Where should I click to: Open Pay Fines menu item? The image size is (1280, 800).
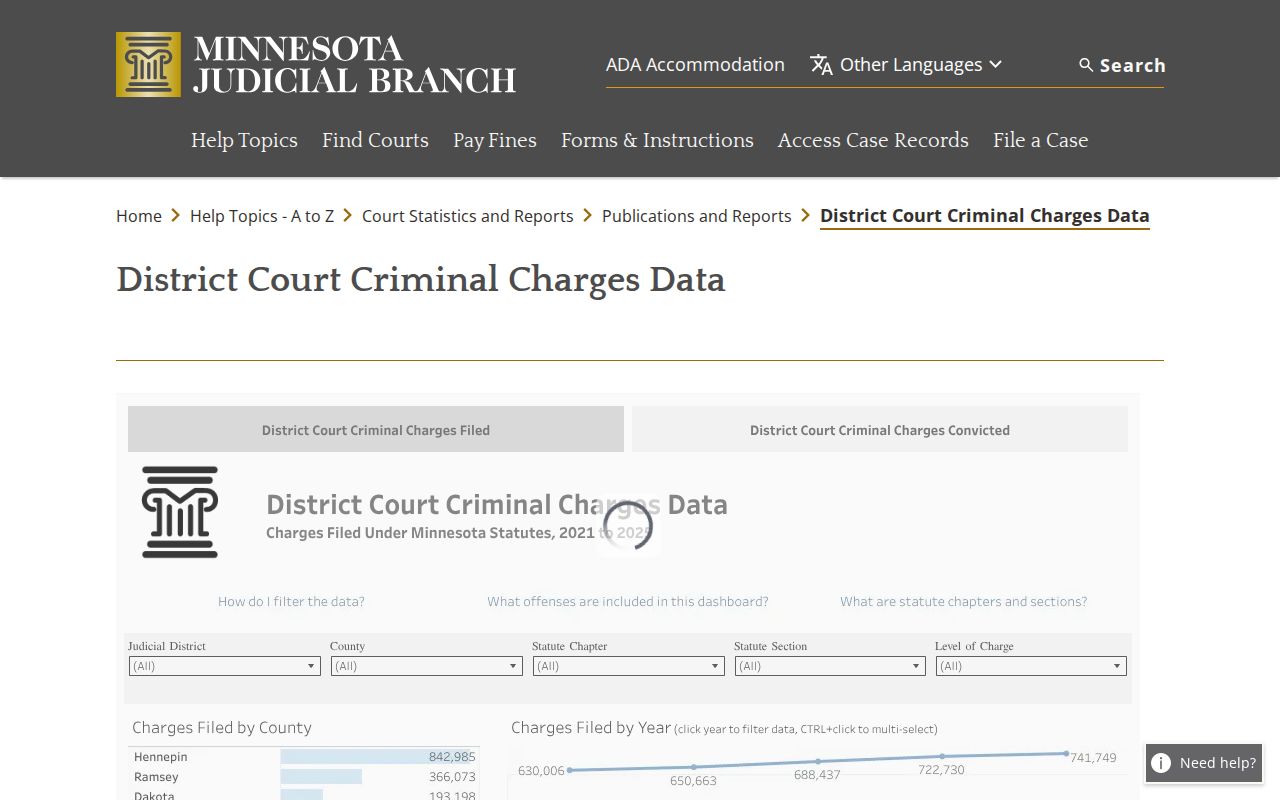(x=495, y=140)
